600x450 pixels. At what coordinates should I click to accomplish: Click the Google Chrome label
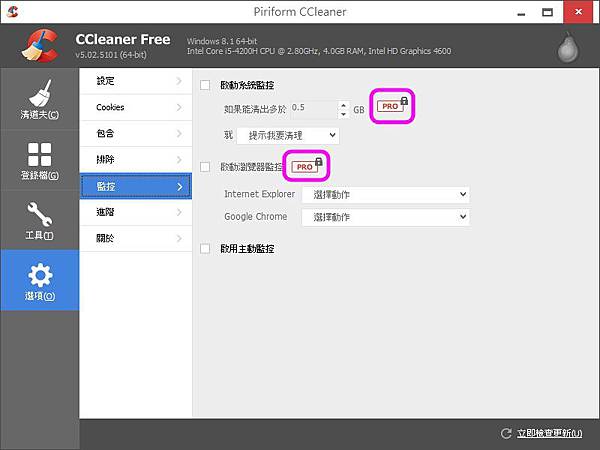pos(256,217)
